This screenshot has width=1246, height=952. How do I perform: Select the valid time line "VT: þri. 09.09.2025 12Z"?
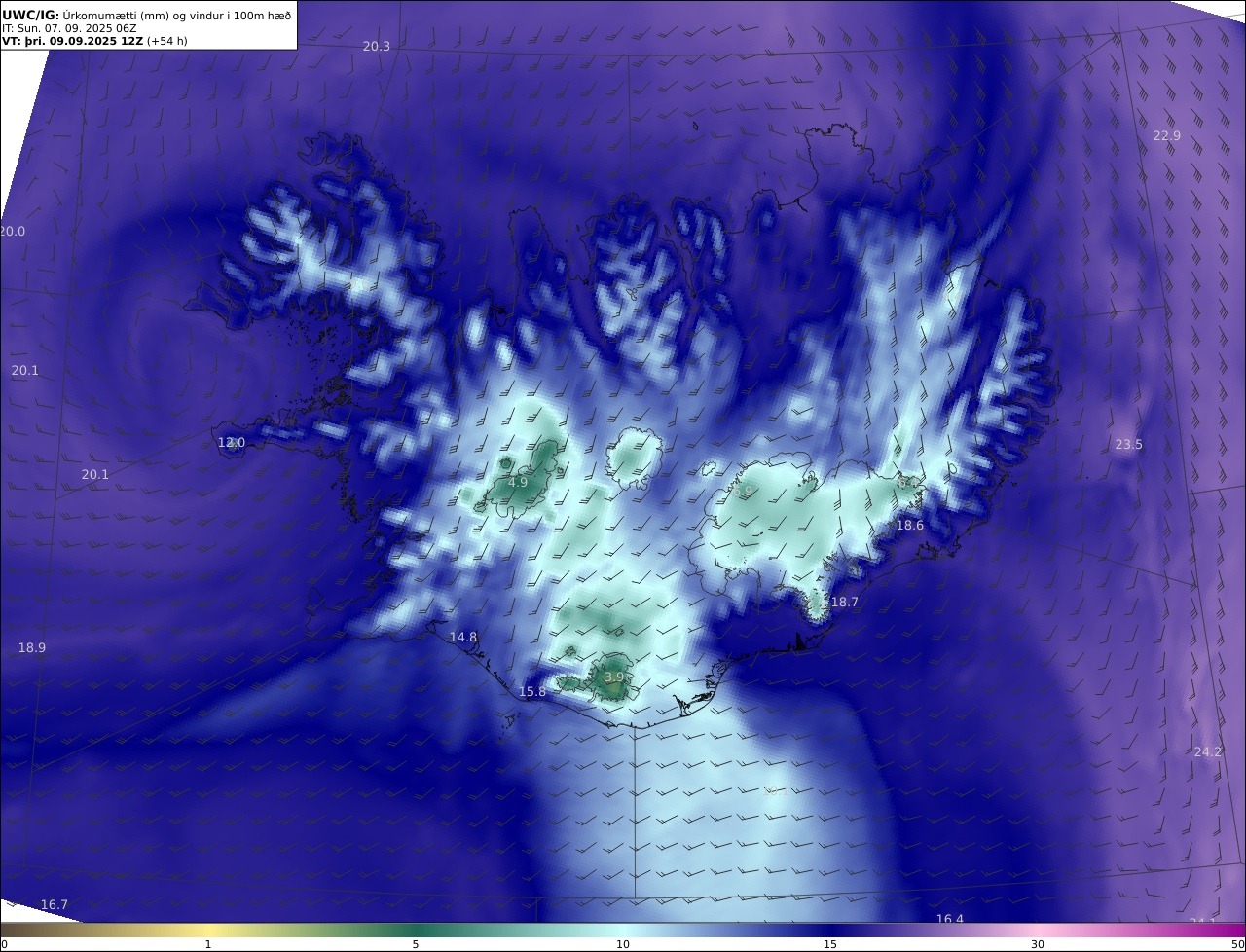tap(72, 41)
